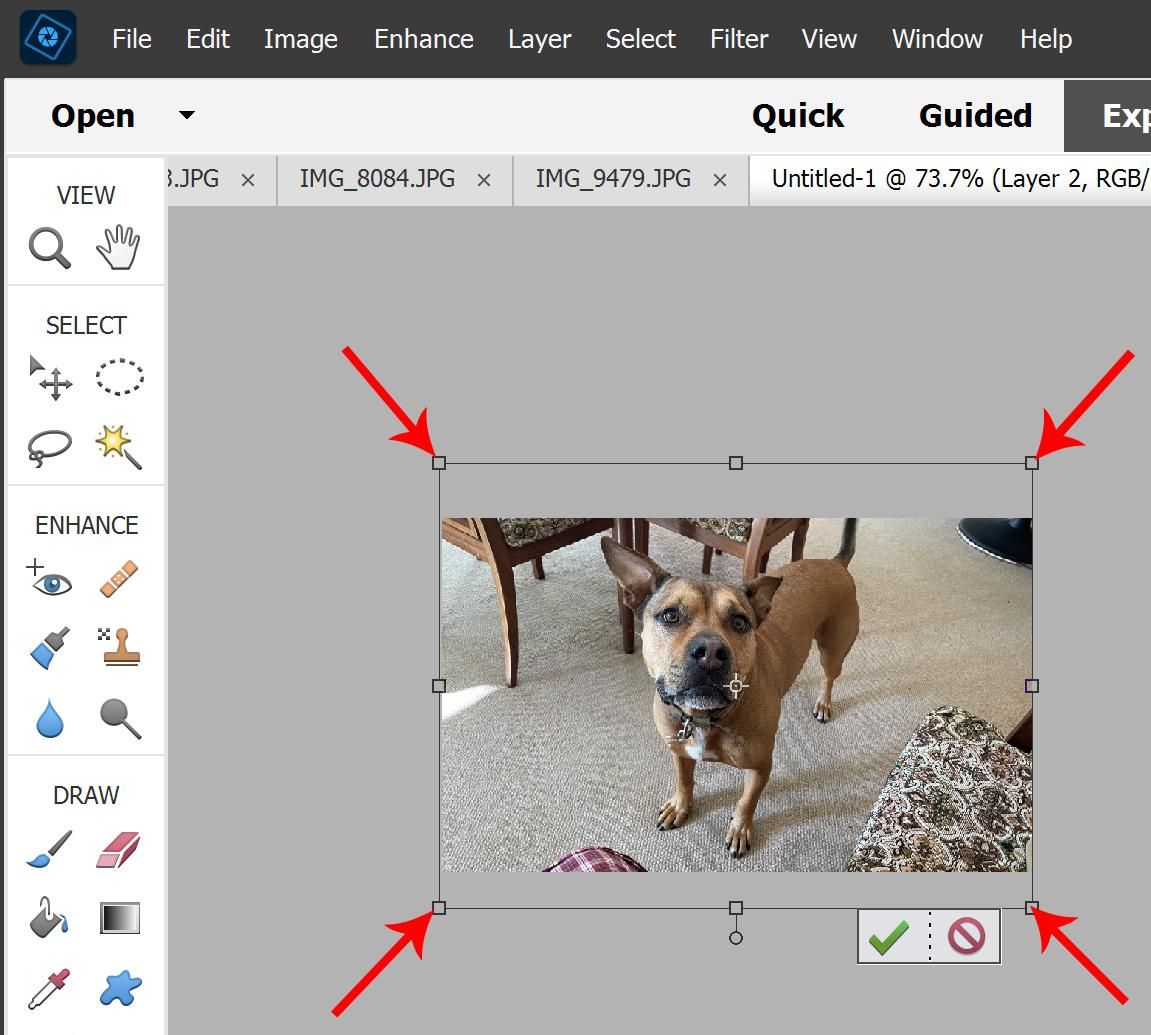The width and height of the screenshot is (1151, 1035).
Task: Open the Gradient tool
Action: coord(118,917)
